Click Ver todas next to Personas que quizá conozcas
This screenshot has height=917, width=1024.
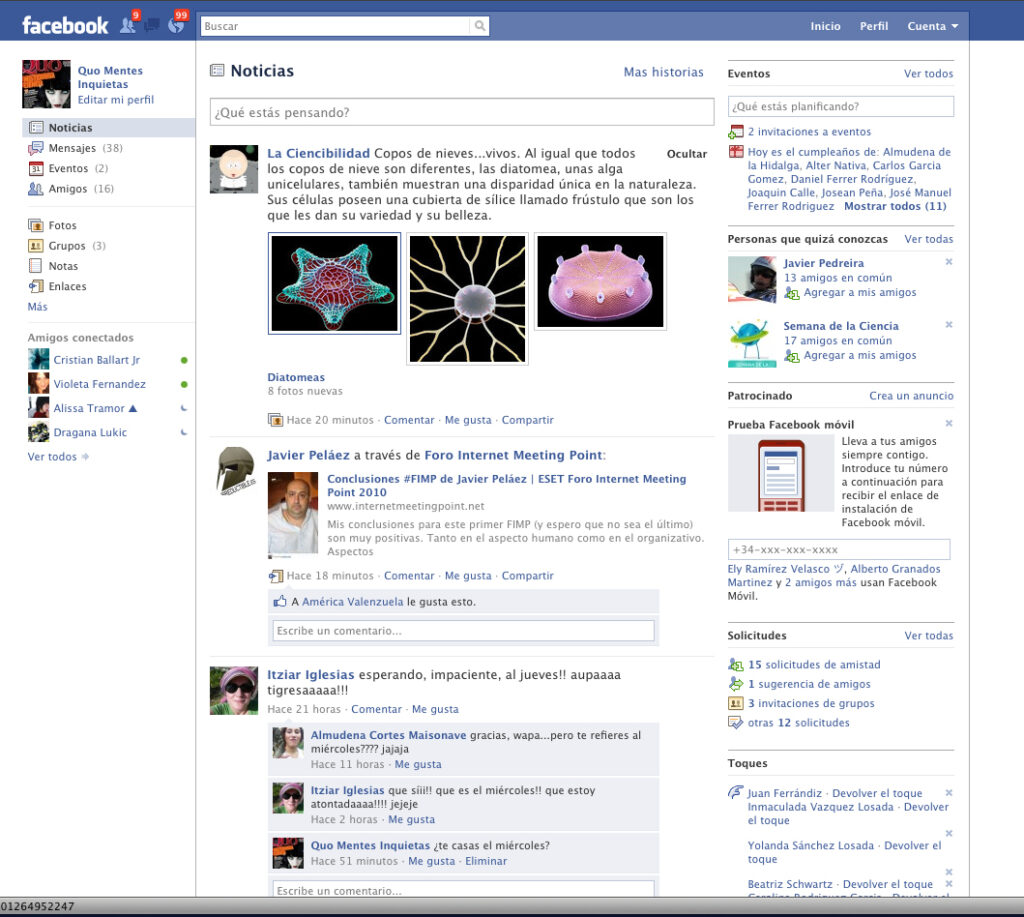coord(929,239)
